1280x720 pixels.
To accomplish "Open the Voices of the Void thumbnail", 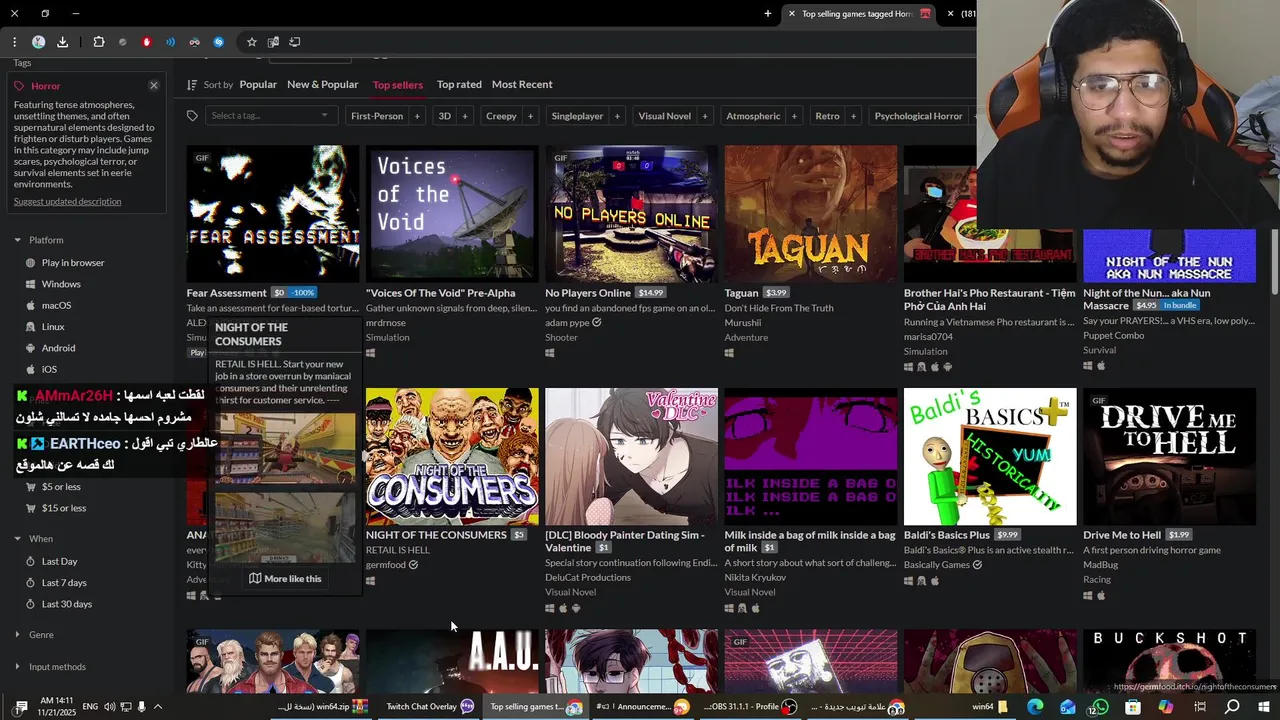I will 452,214.
